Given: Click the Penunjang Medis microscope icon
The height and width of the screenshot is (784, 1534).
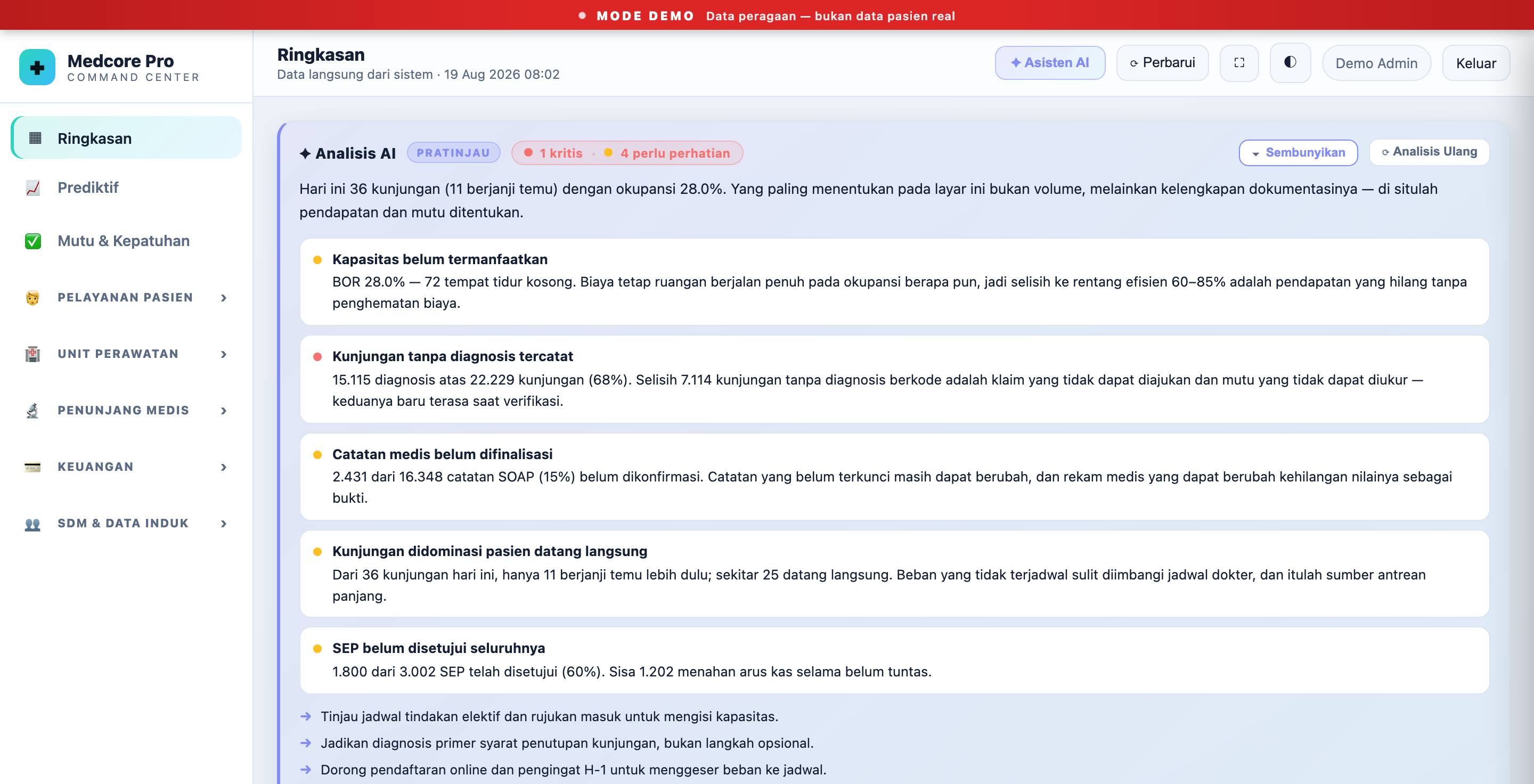Looking at the screenshot, I should 32,411.
